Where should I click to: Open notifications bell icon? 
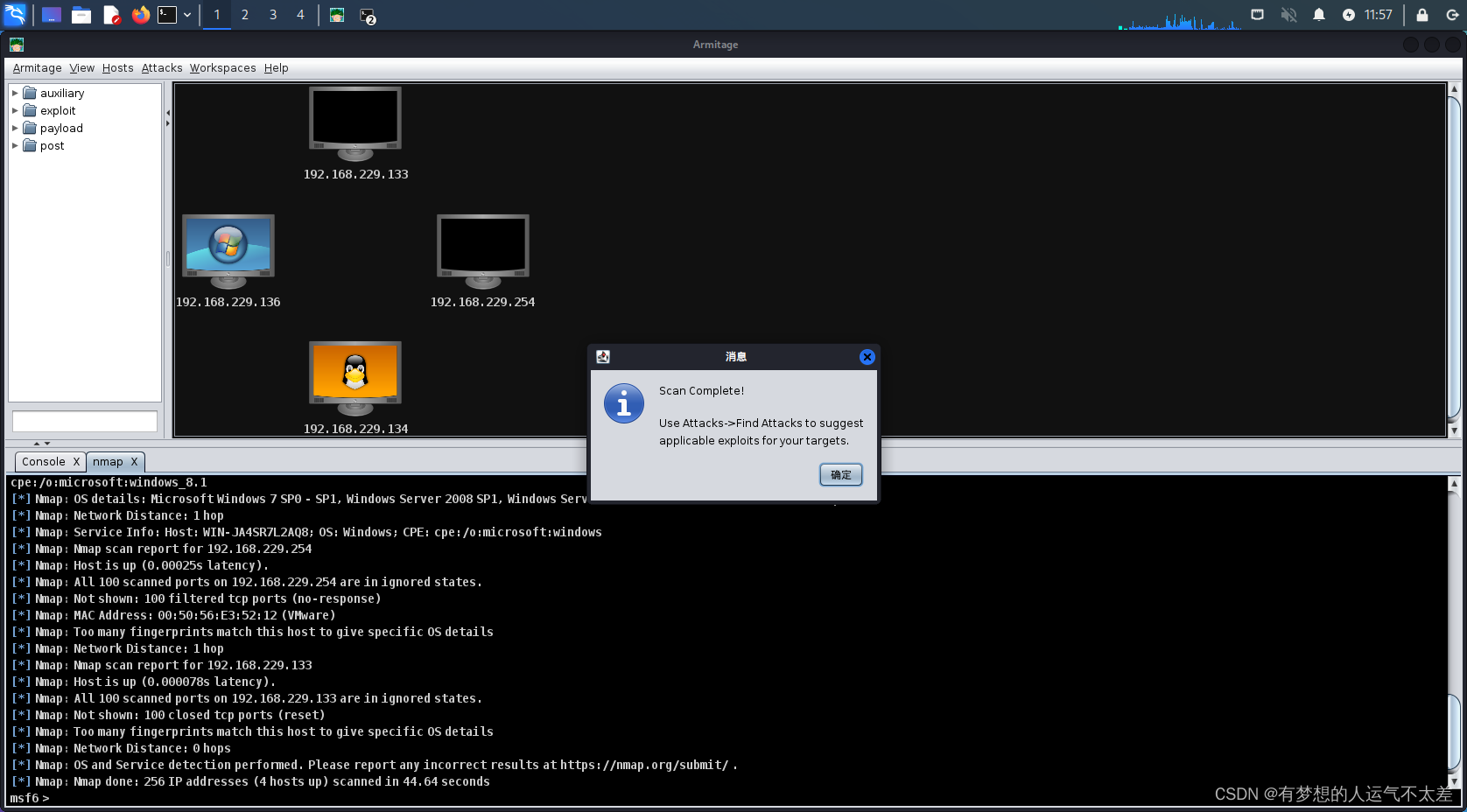(x=1319, y=15)
